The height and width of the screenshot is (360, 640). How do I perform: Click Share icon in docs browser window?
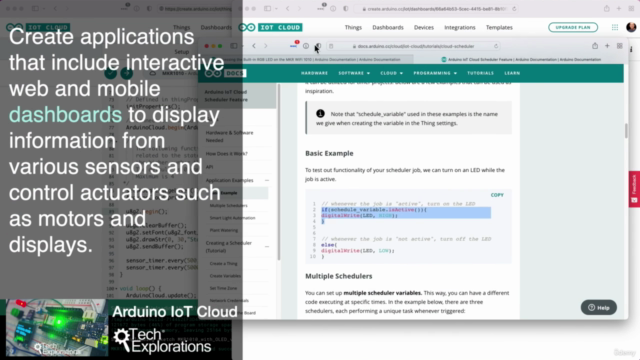(595, 46)
